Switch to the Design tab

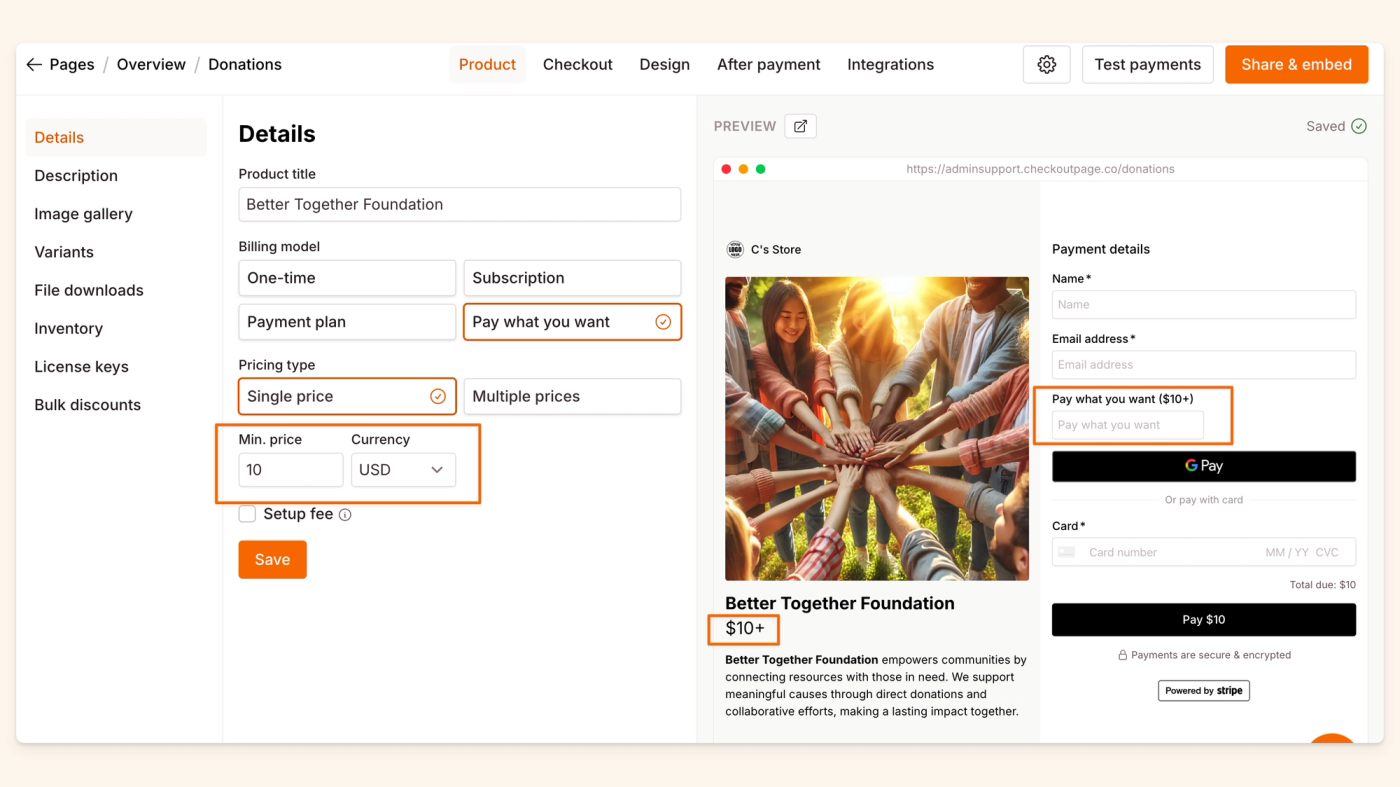pyautogui.click(x=665, y=64)
